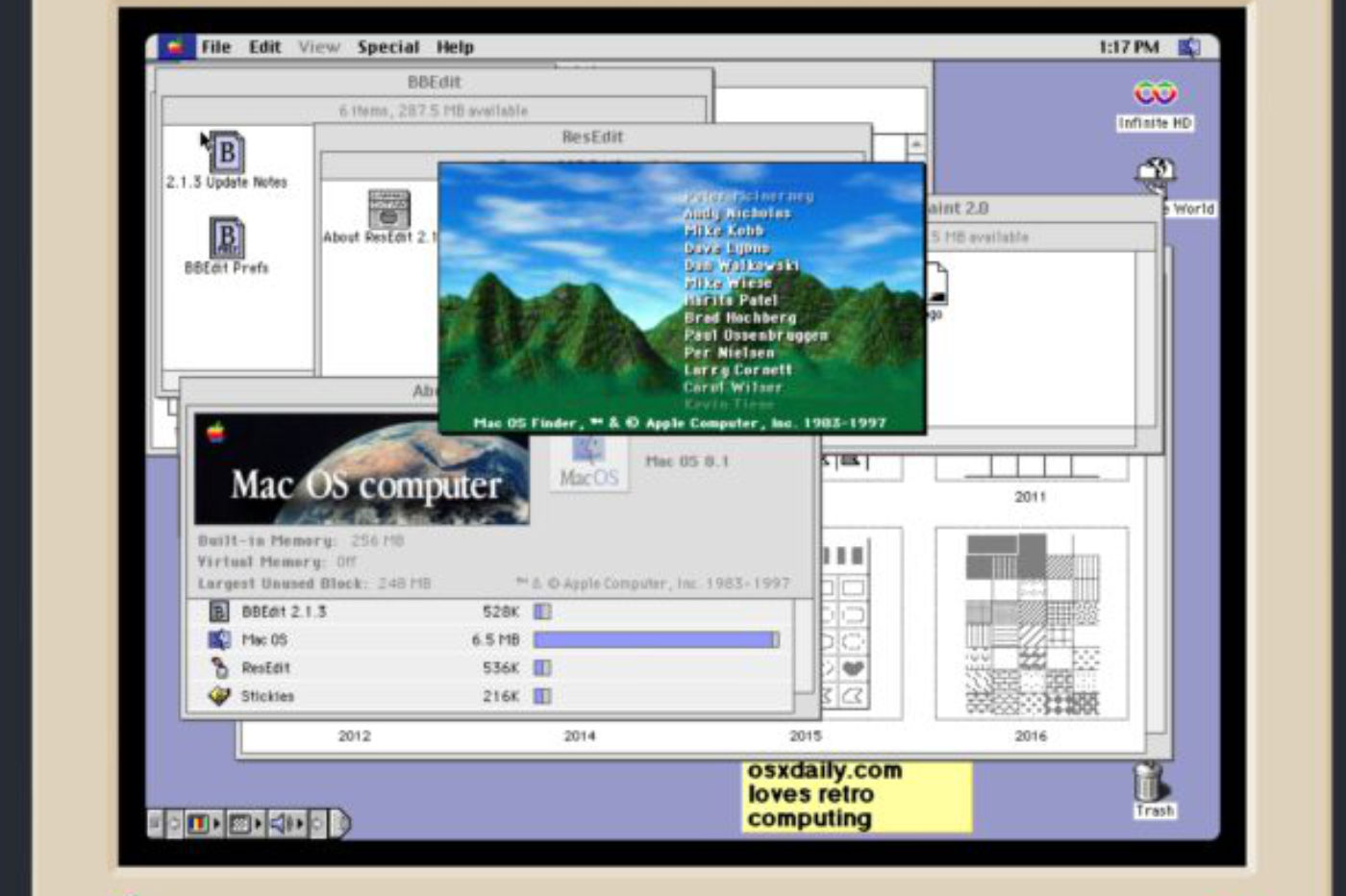Open the Help menu

point(455,47)
